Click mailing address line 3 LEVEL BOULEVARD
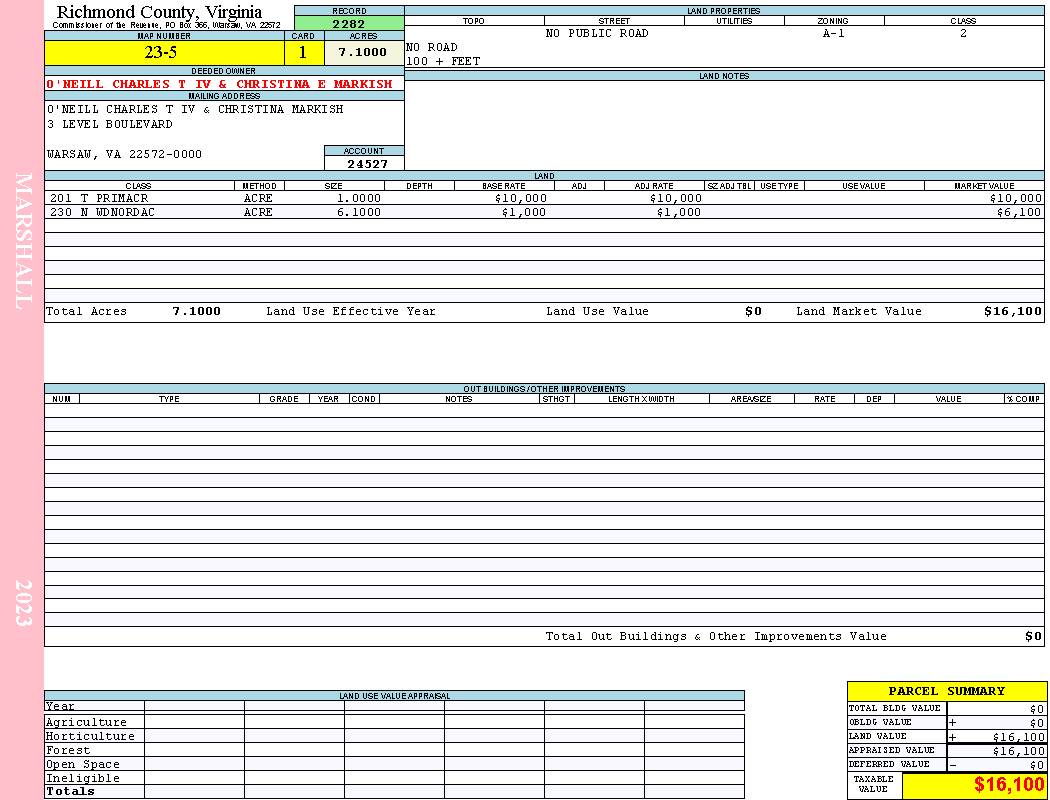The height and width of the screenshot is (800, 1050). tap(110, 125)
